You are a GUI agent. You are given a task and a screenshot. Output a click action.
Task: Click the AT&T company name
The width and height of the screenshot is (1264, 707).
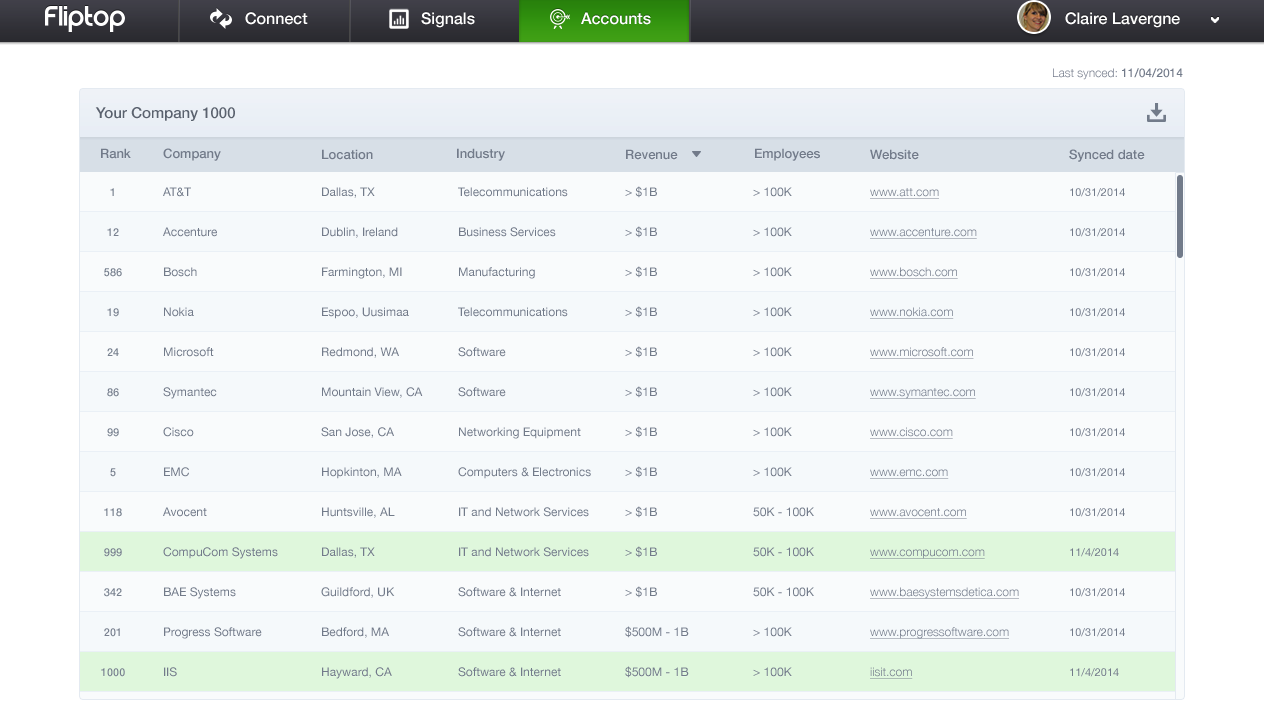click(177, 192)
